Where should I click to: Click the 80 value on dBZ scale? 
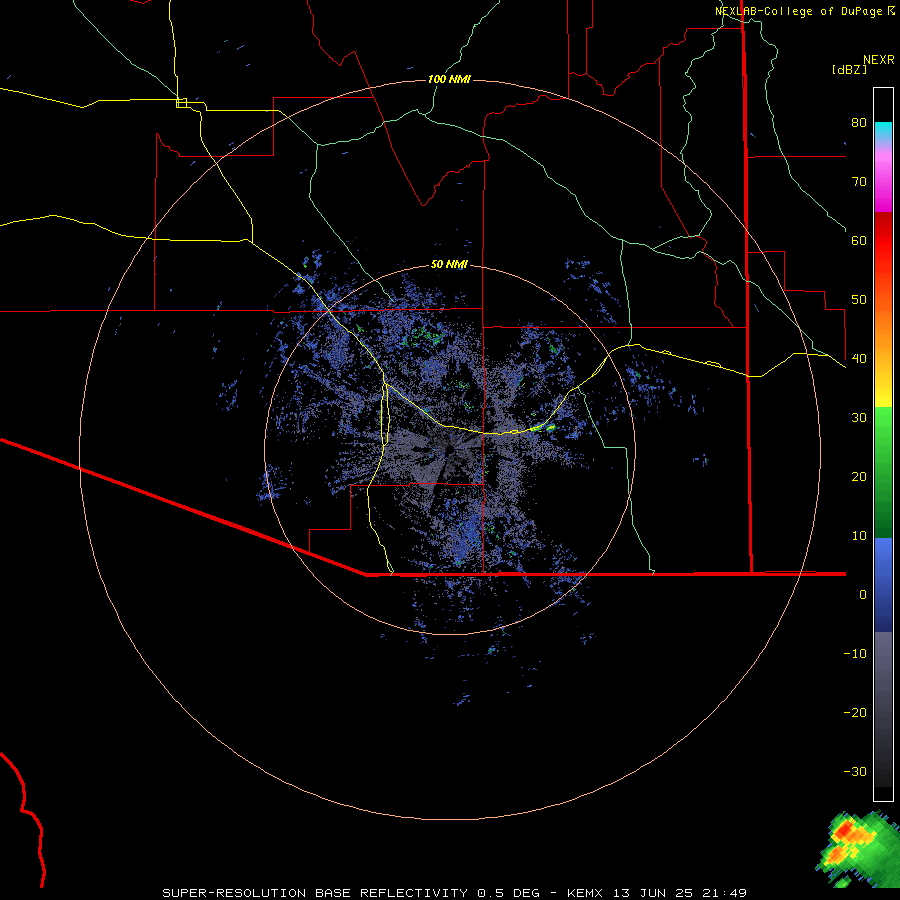click(859, 122)
